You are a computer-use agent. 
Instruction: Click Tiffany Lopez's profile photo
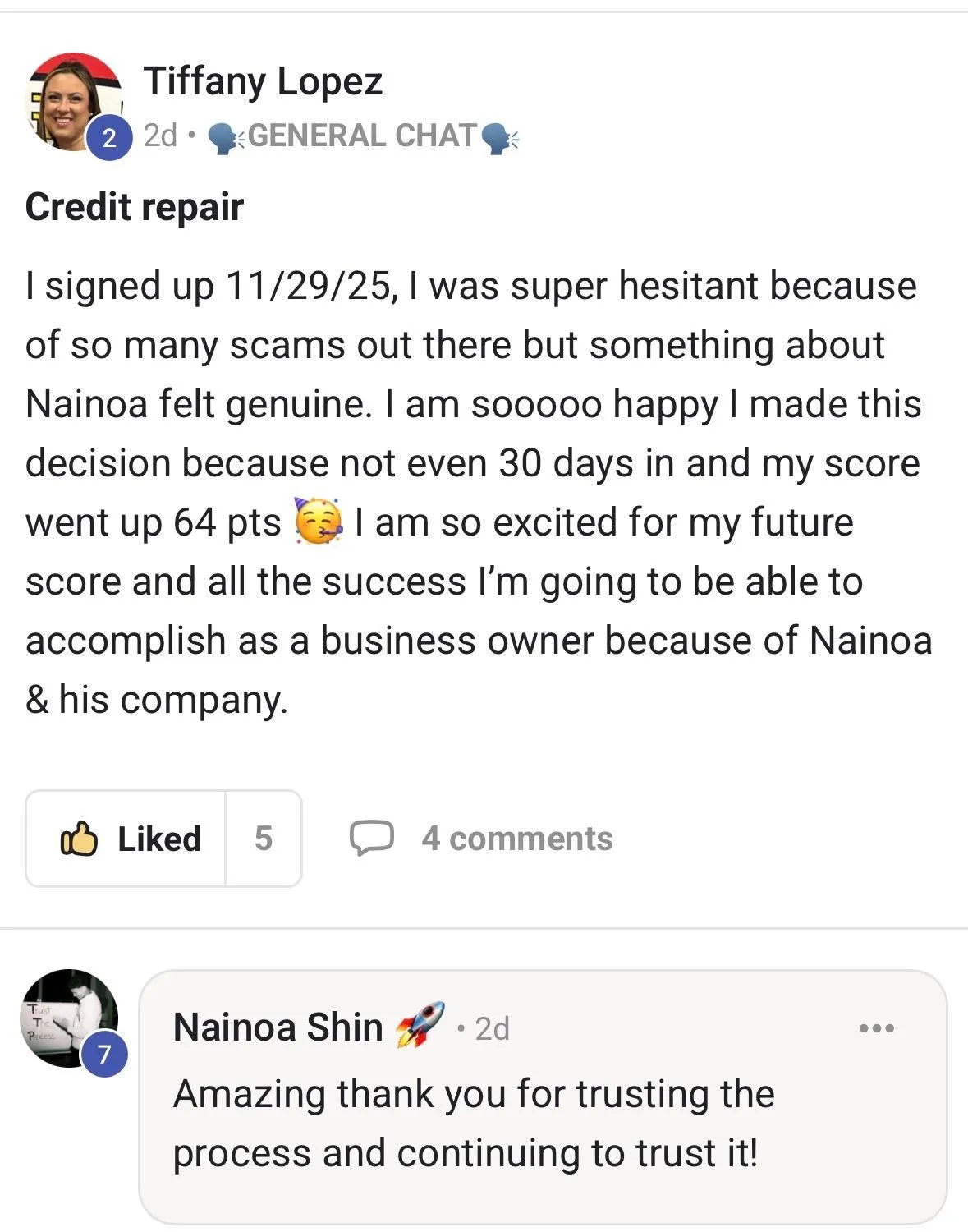74,103
